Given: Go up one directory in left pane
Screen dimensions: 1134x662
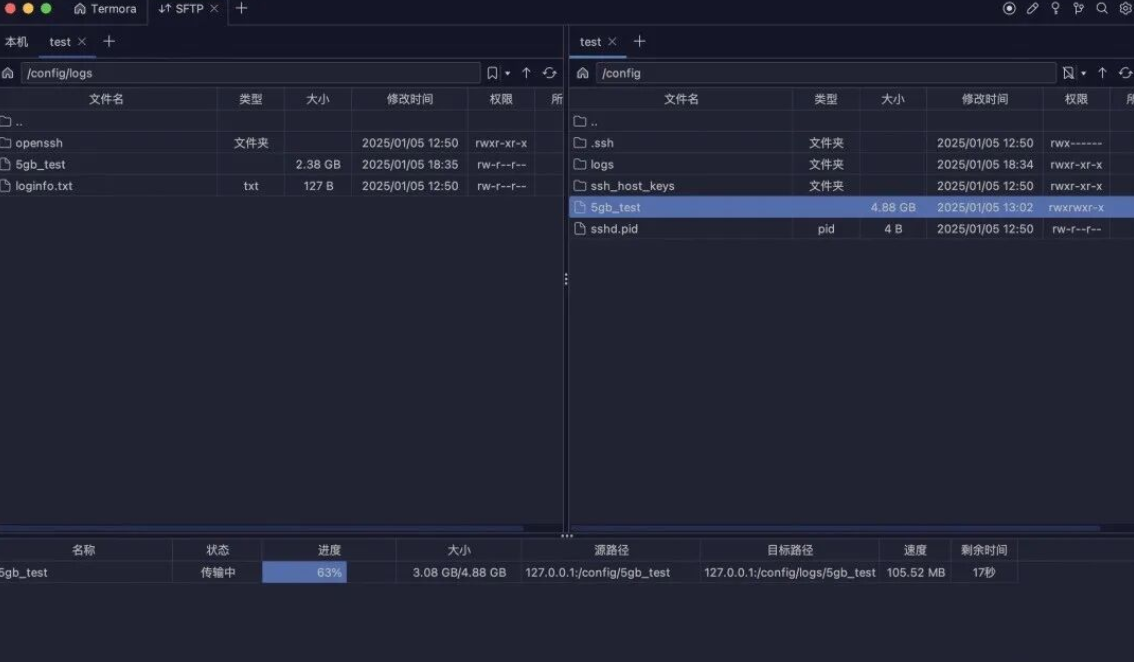Looking at the screenshot, I should tap(526, 73).
